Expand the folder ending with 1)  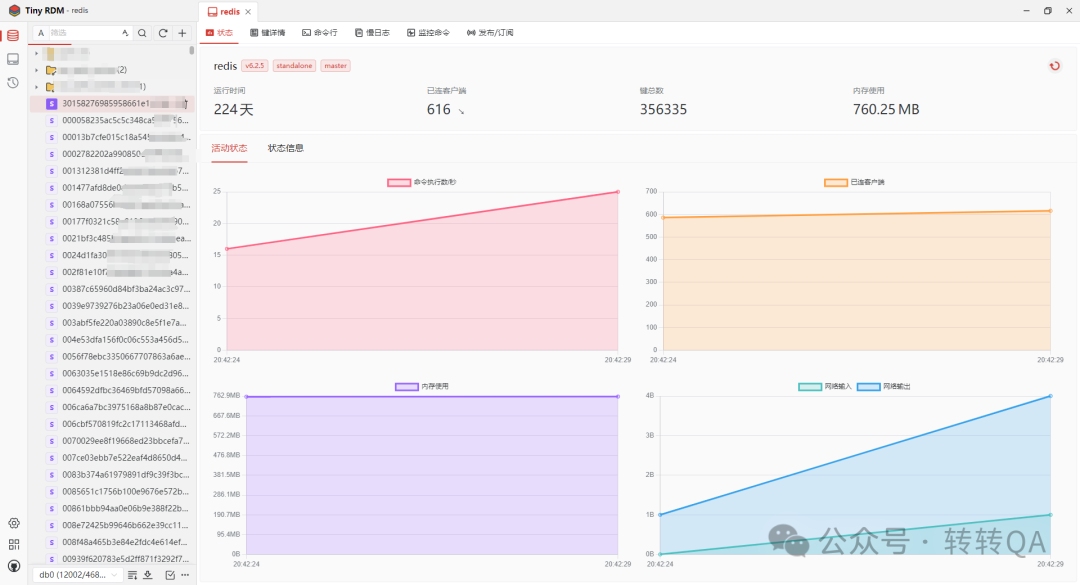pyautogui.click(x=37, y=87)
